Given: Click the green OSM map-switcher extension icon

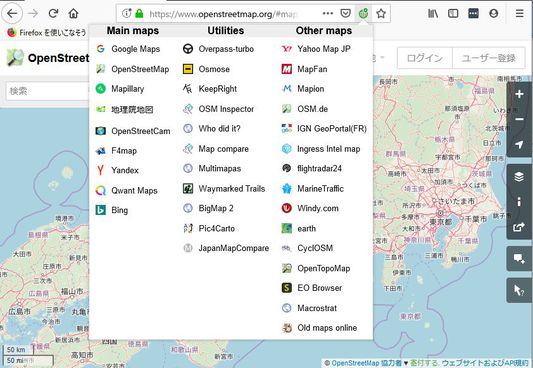Looking at the screenshot, I should point(363,14).
